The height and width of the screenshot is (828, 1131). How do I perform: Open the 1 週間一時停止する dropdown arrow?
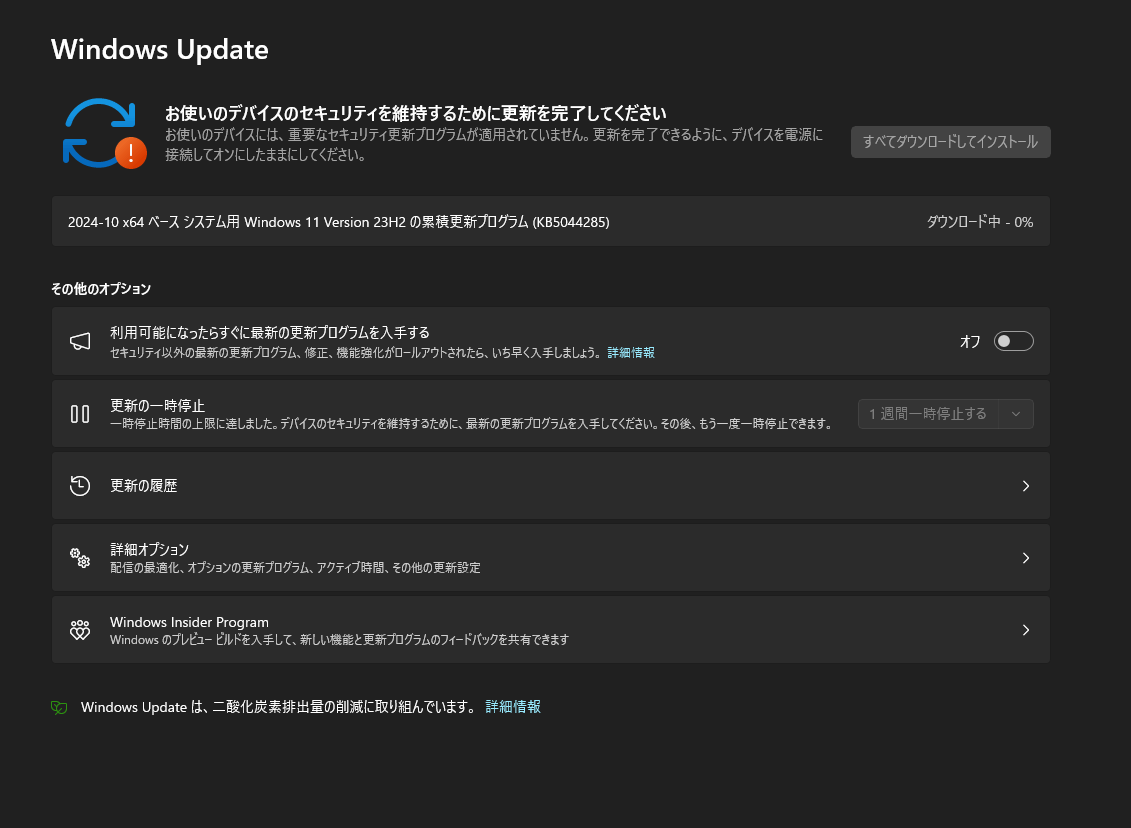[1016, 414]
